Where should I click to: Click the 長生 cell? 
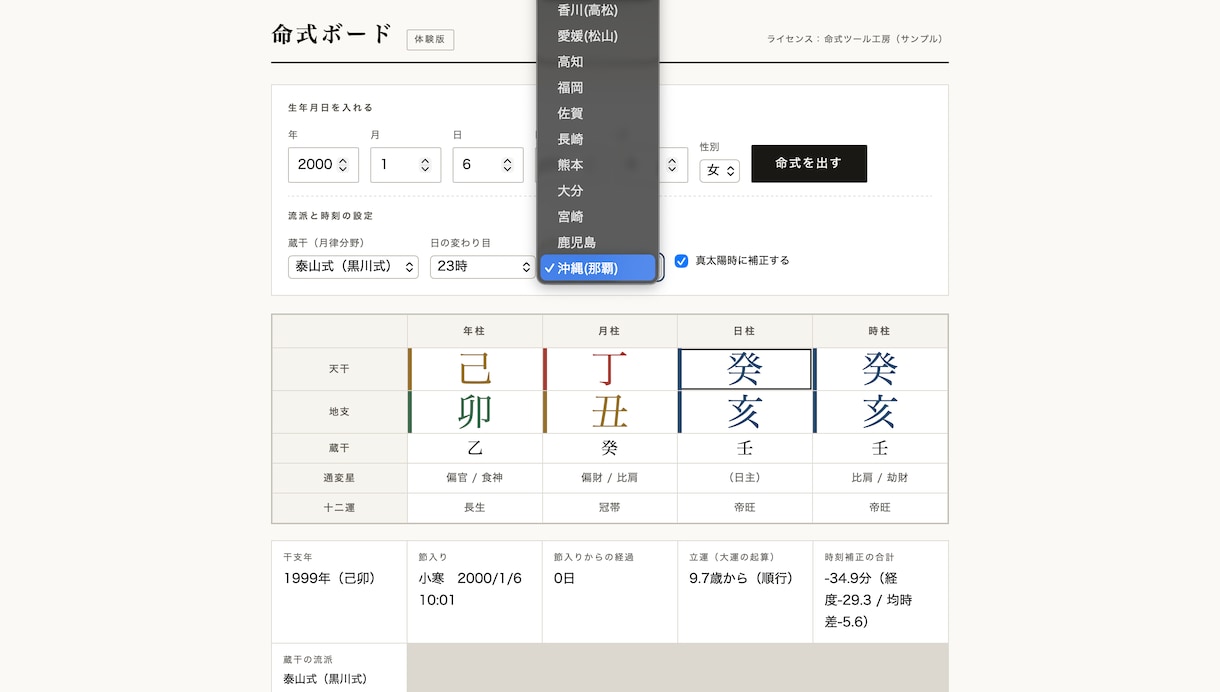[475, 508]
